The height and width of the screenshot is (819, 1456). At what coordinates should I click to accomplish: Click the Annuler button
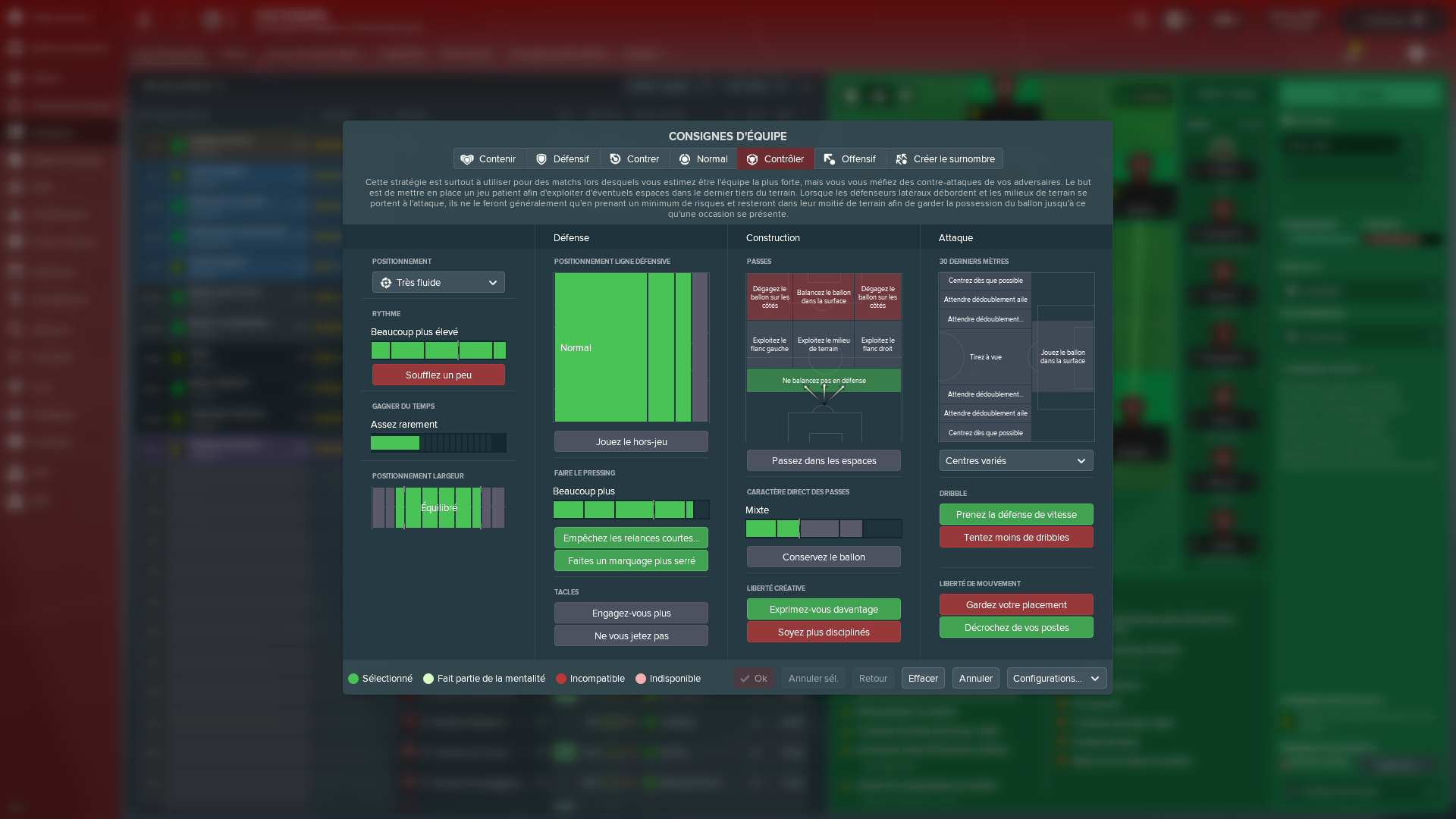coord(975,679)
